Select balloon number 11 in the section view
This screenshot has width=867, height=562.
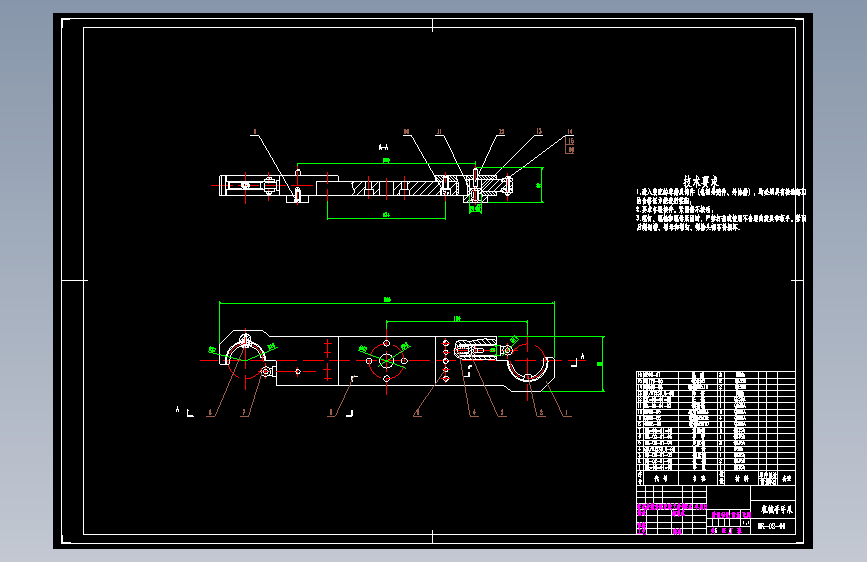[440, 132]
